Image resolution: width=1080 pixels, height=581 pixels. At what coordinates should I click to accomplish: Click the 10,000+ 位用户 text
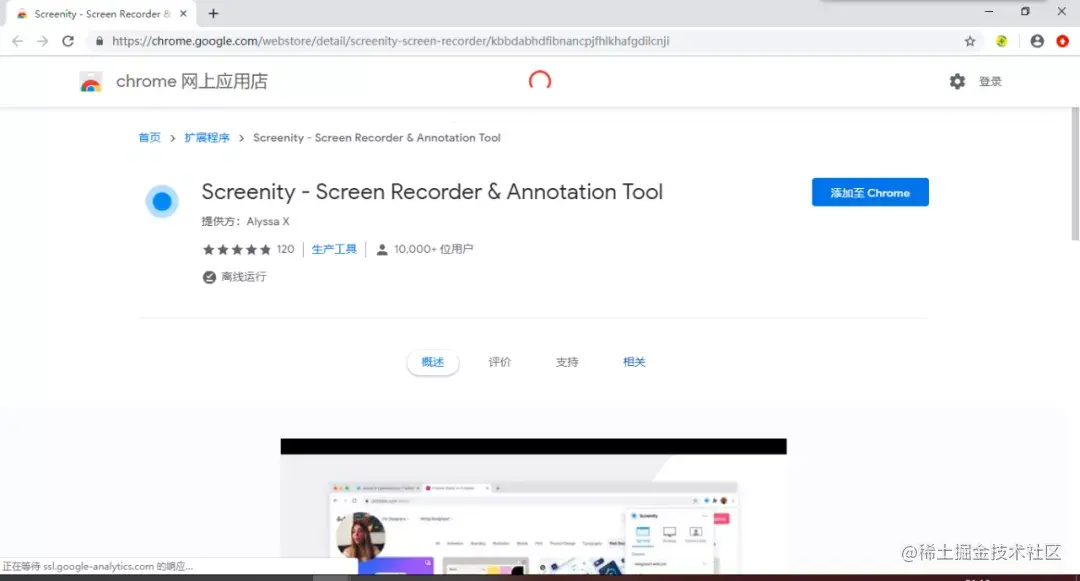pos(433,249)
